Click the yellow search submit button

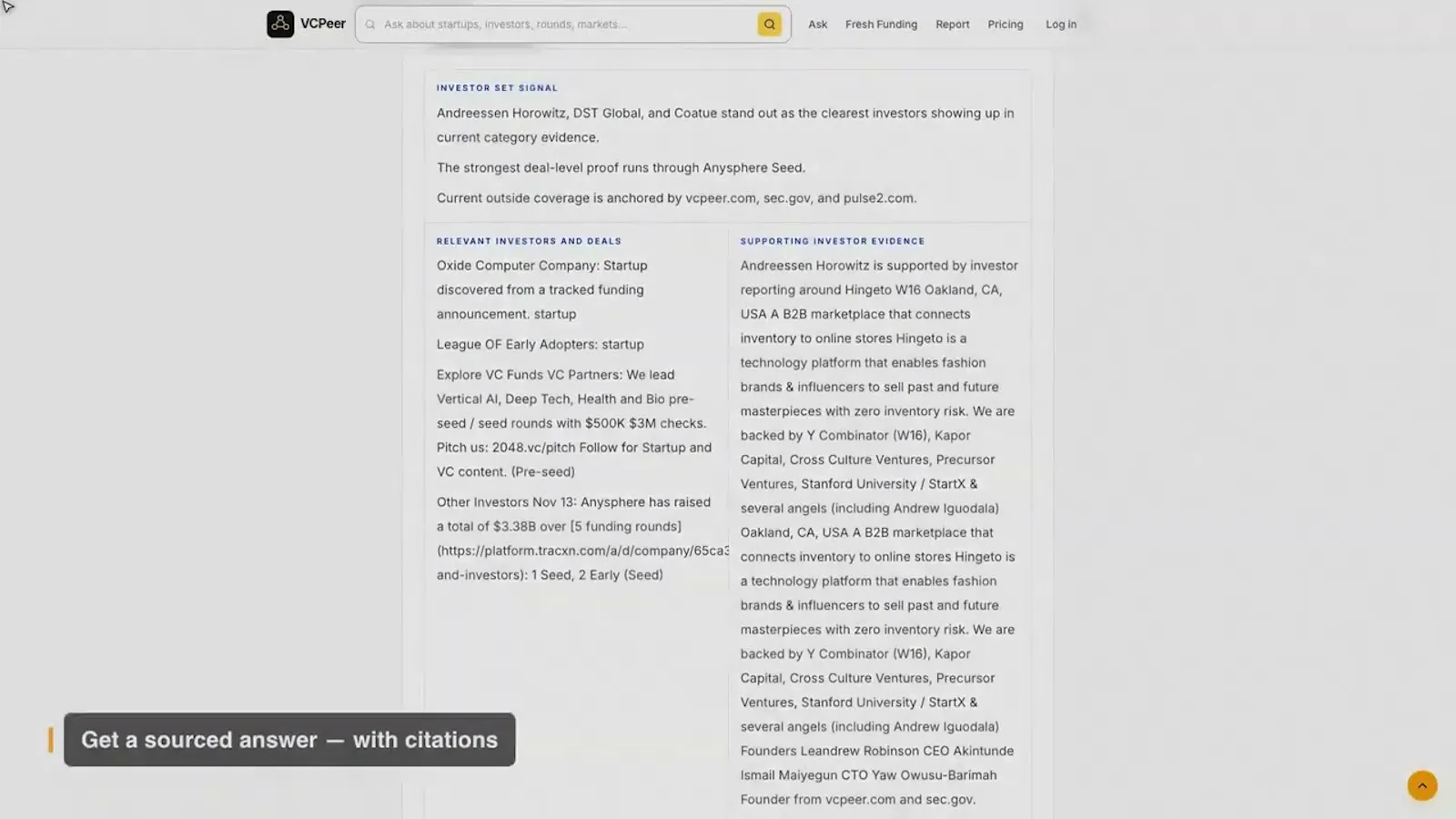tap(769, 25)
